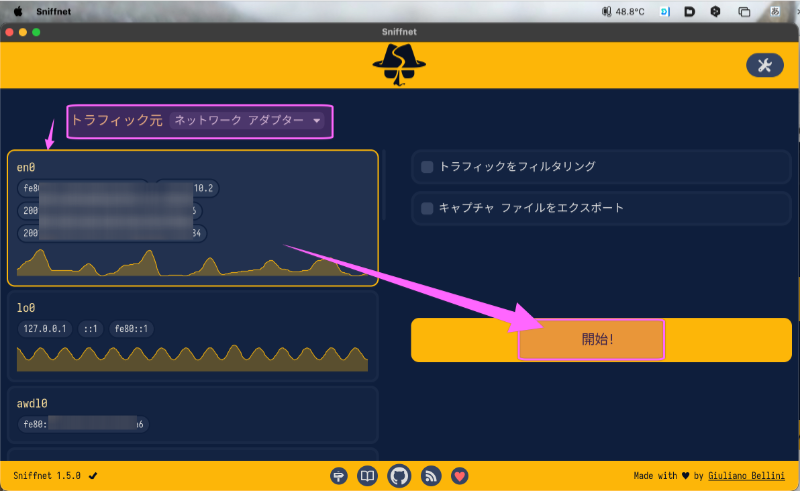Viewport: 800px width, 491px height.
Task: Select the awdl0 network adapter card
Action: 193,414
